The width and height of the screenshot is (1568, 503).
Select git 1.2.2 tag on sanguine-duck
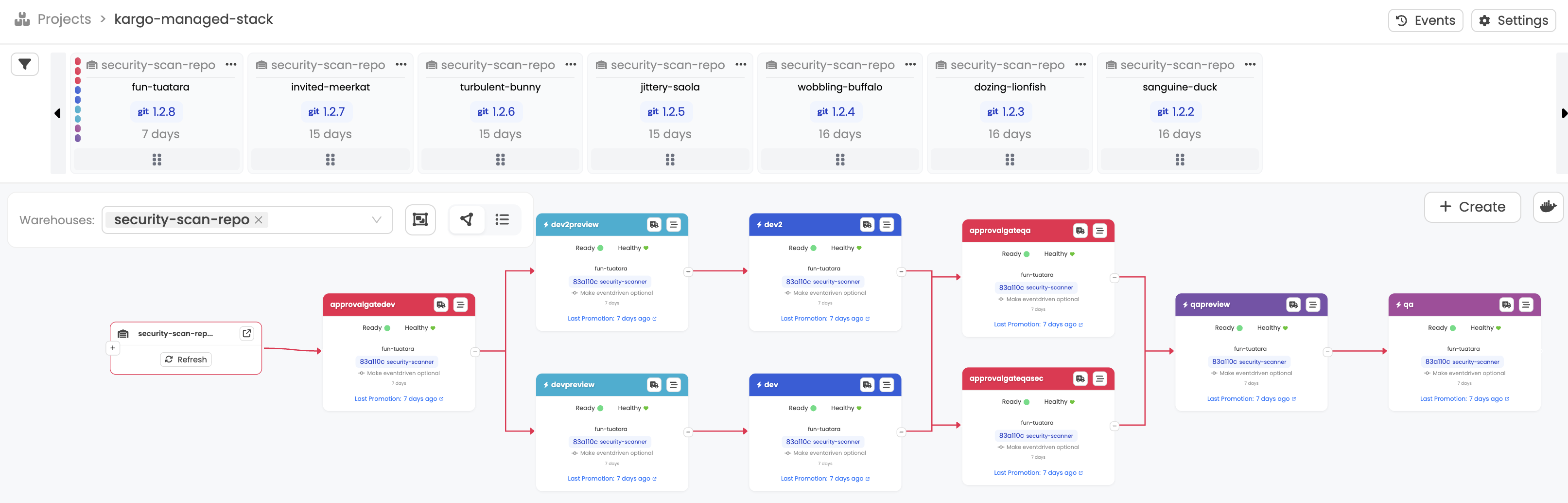tap(1175, 111)
